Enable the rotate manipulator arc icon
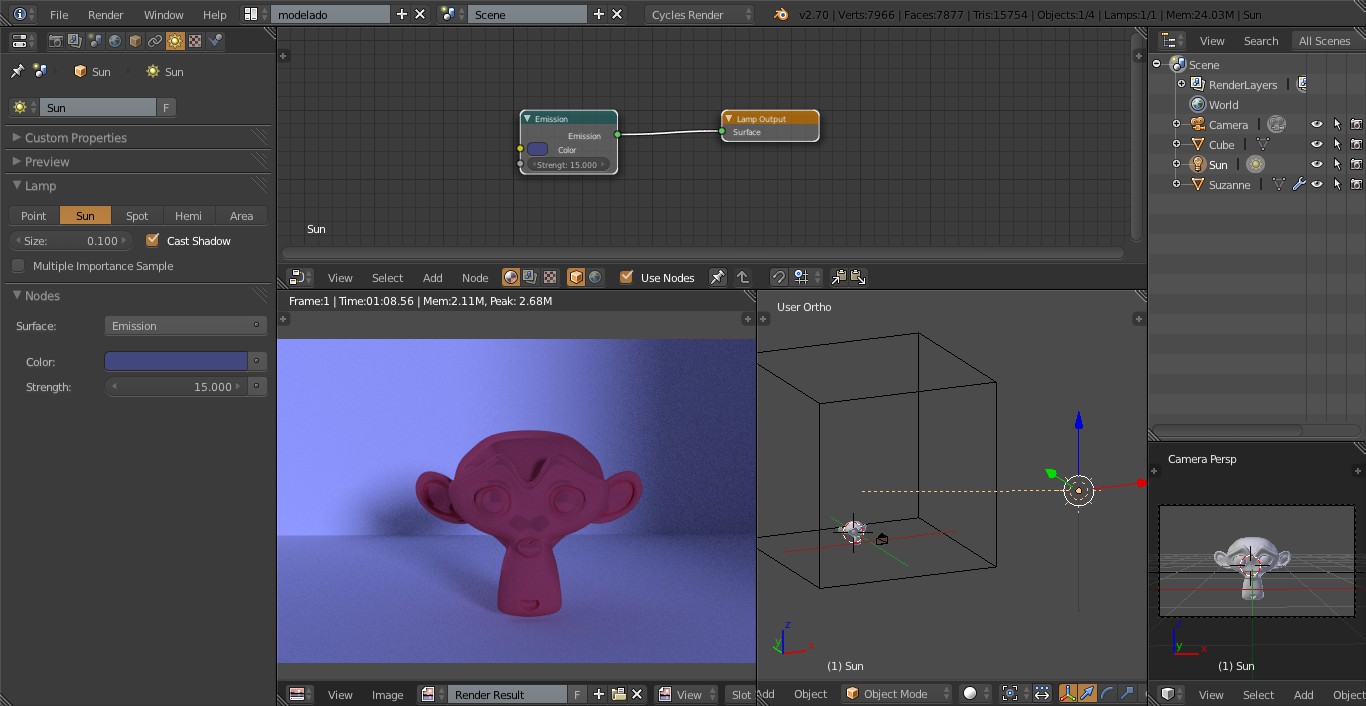The width and height of the screenshot is (1366, 706). point(1107,693)
